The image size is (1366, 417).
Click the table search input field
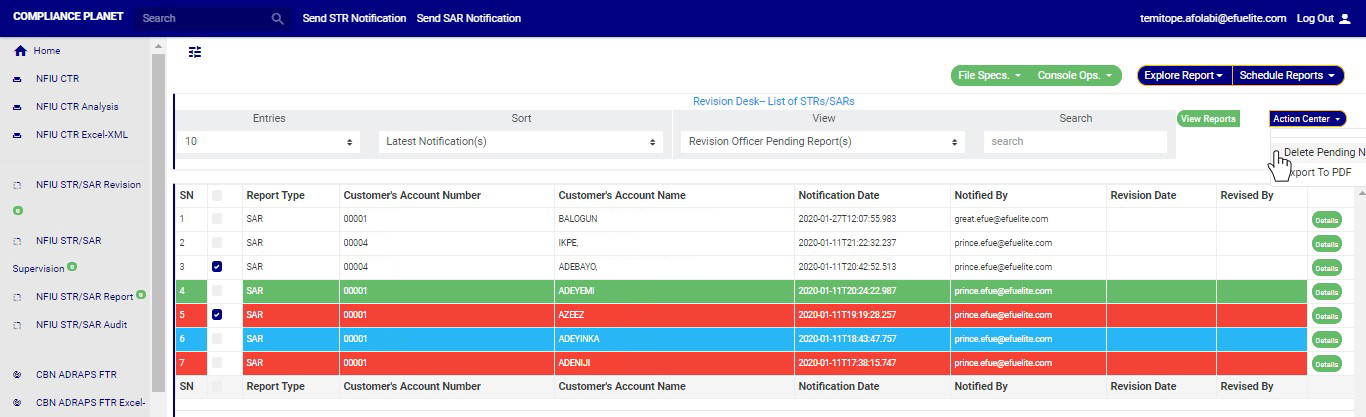(1075, 142)
